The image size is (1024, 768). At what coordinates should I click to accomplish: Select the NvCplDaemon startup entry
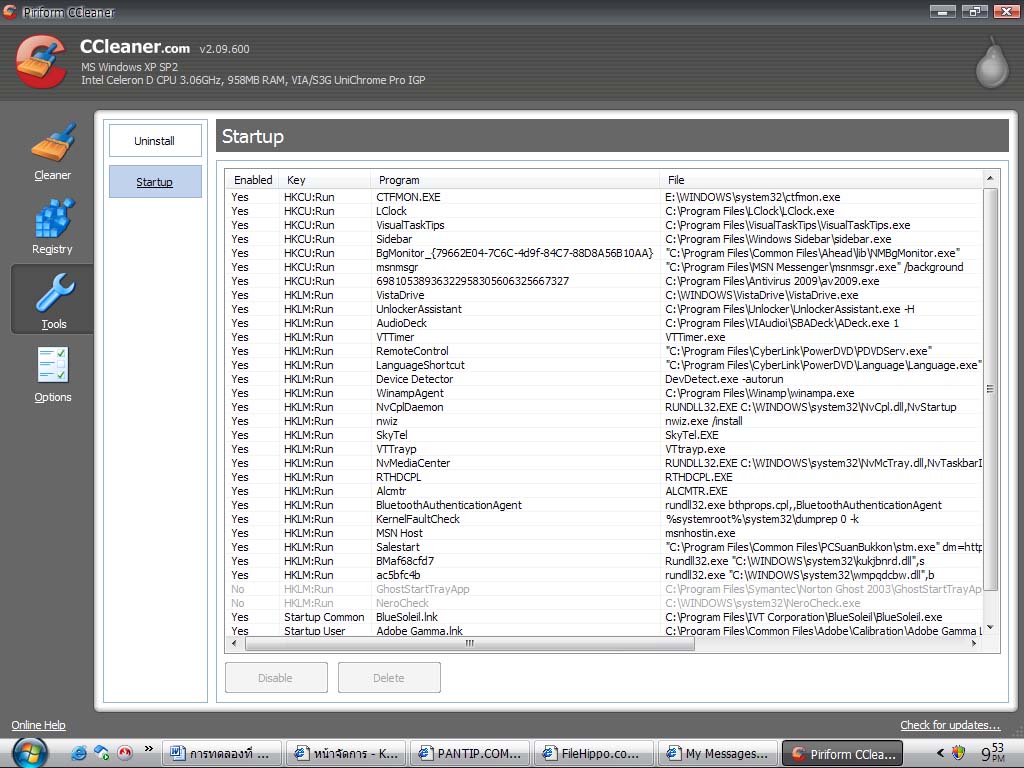point(603,407)
